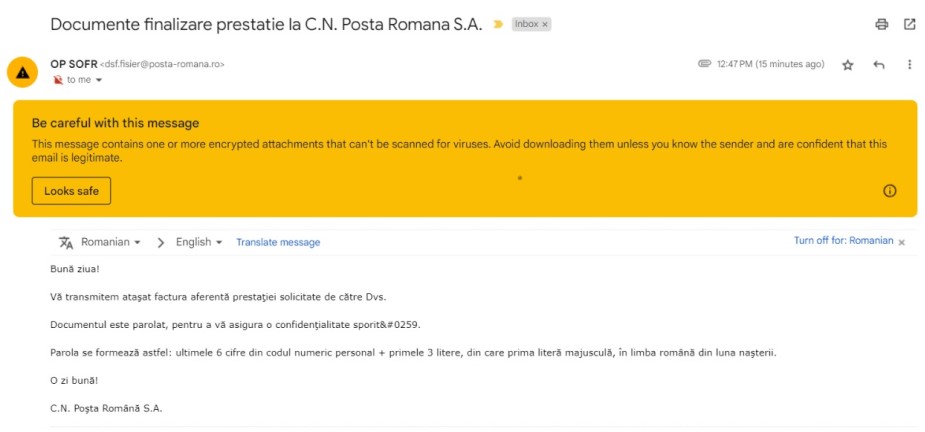Open the email in a new window
The height and width of the screenshot is (432, 925).
(x=909, y=24)
